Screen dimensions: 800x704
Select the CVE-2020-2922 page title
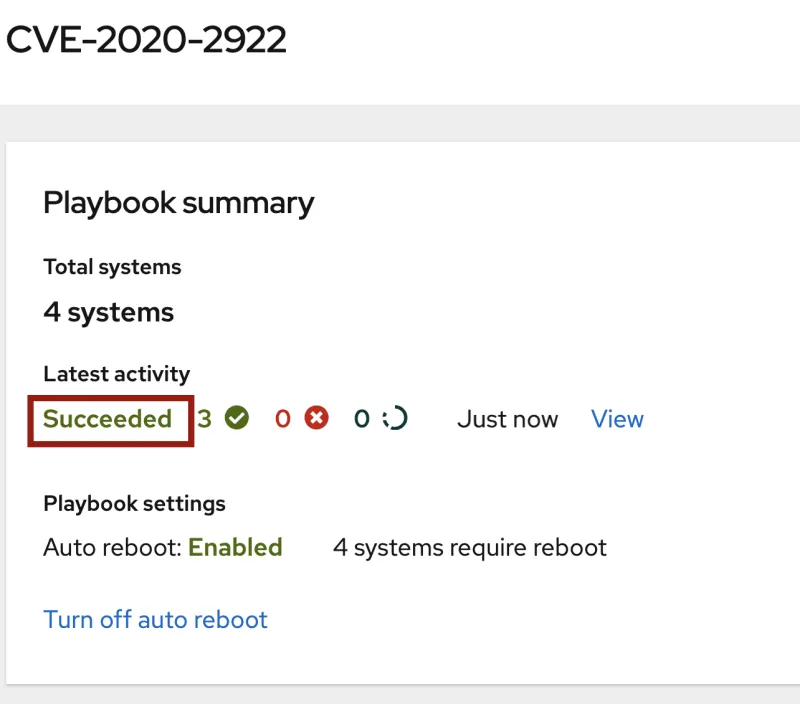(x=146, y=38)
